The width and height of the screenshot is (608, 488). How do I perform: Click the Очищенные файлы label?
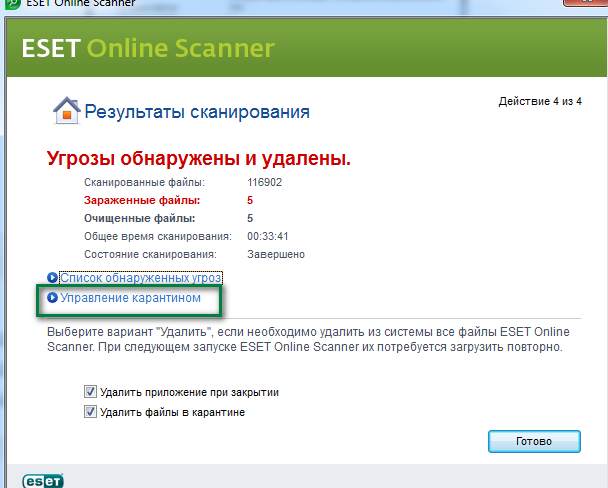pos(140,218)
